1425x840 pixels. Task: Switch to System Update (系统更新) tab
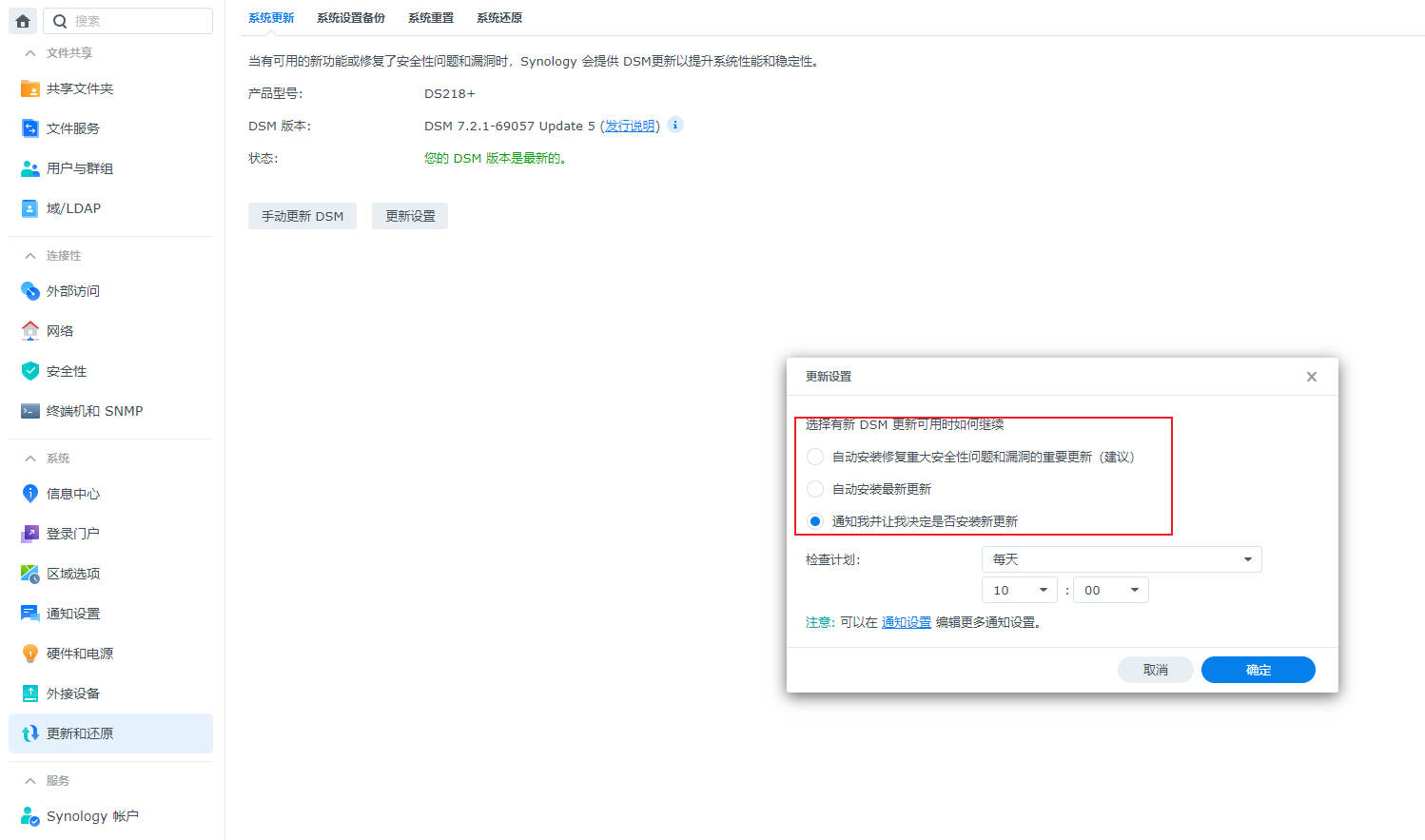pos(271,18)
